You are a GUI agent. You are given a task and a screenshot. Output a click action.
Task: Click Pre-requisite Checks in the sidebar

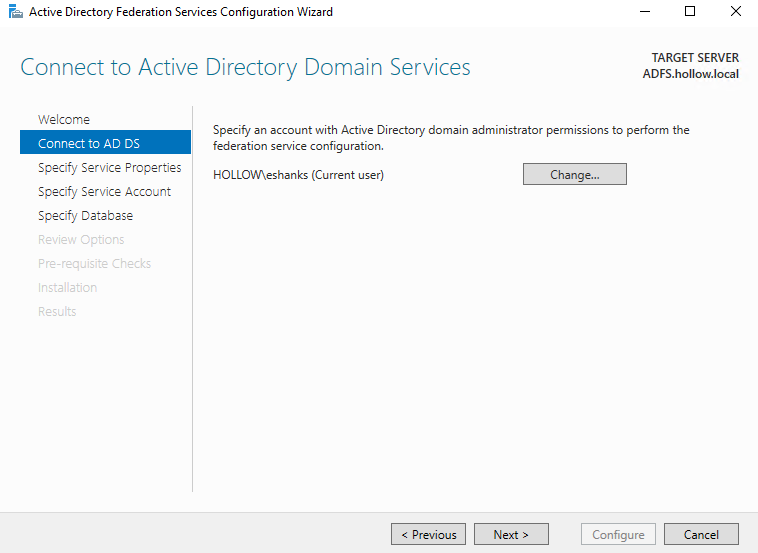coord(94,264)
